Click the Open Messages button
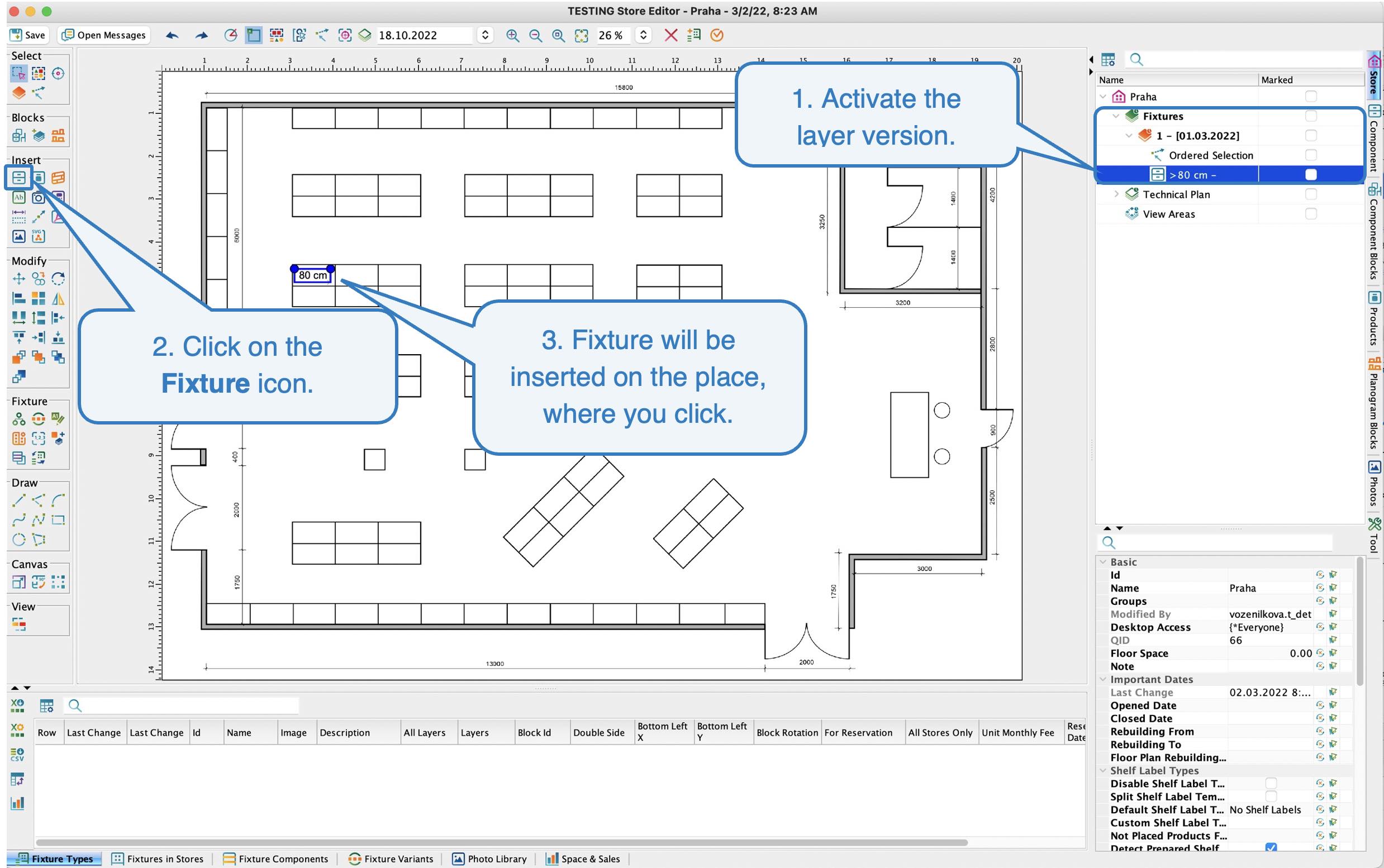The width and height of the screenshot is (1384, 868). tap(104, 35)
